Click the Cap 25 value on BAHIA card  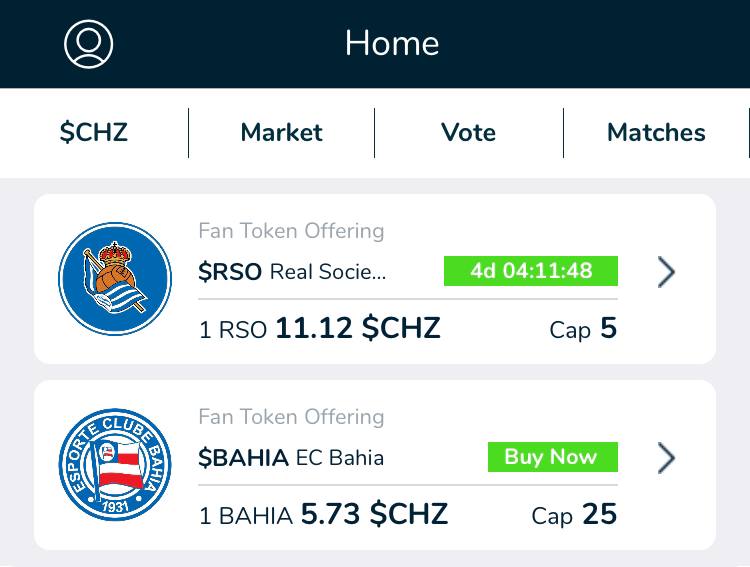tap(574, 514)
